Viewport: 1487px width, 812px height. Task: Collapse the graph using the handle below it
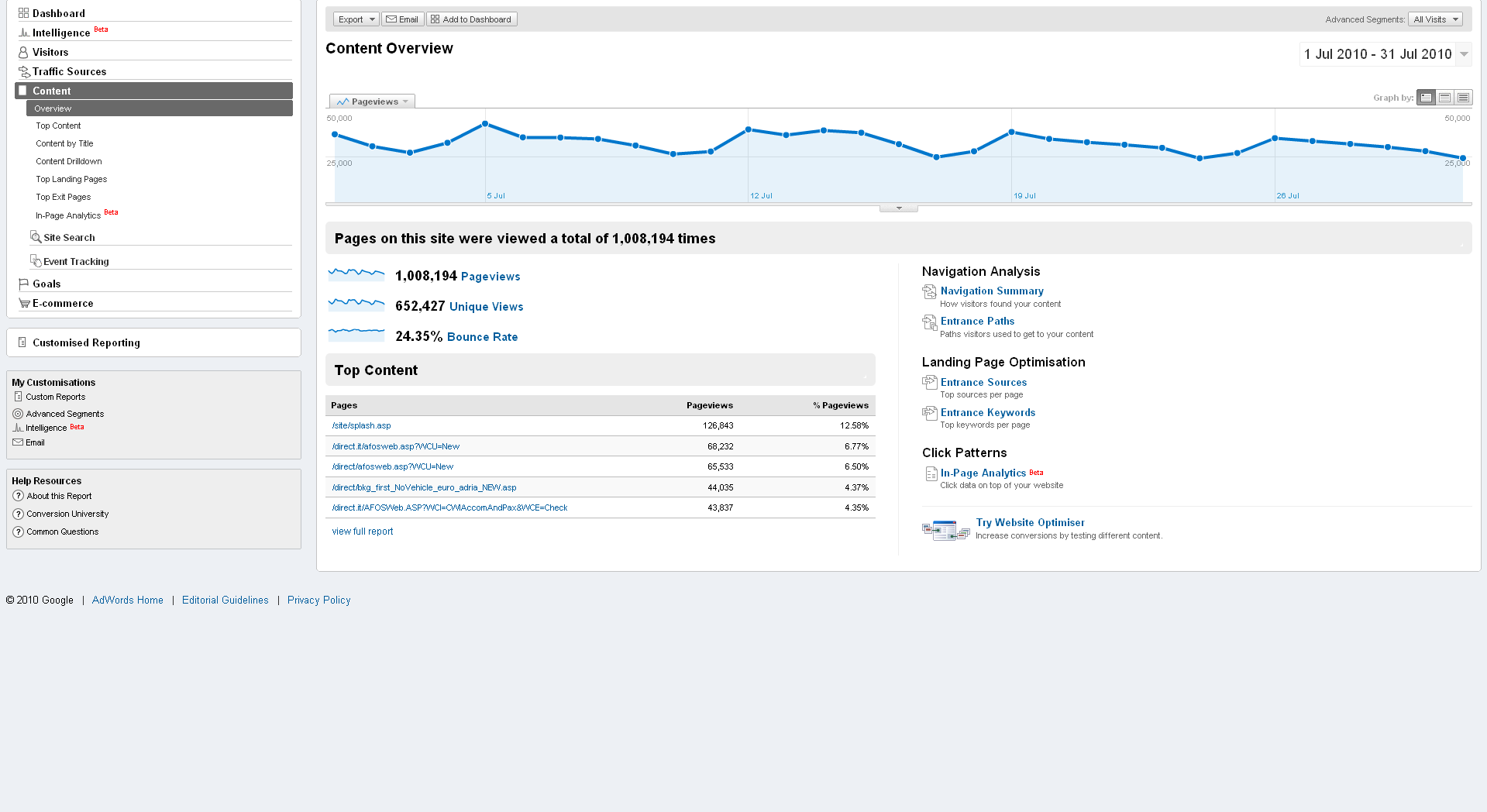[x=899, y=208]
